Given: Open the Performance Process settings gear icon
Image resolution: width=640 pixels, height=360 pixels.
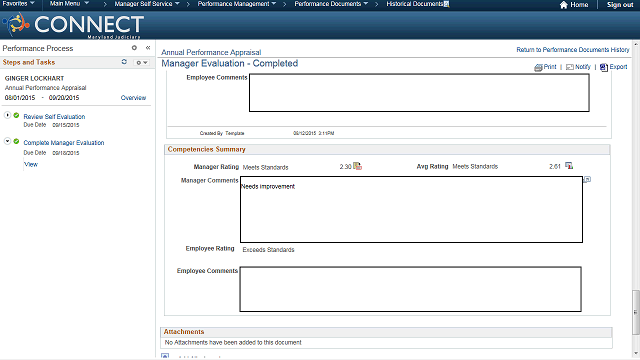Looking at the screenshot, I should [x=134, y=48].
